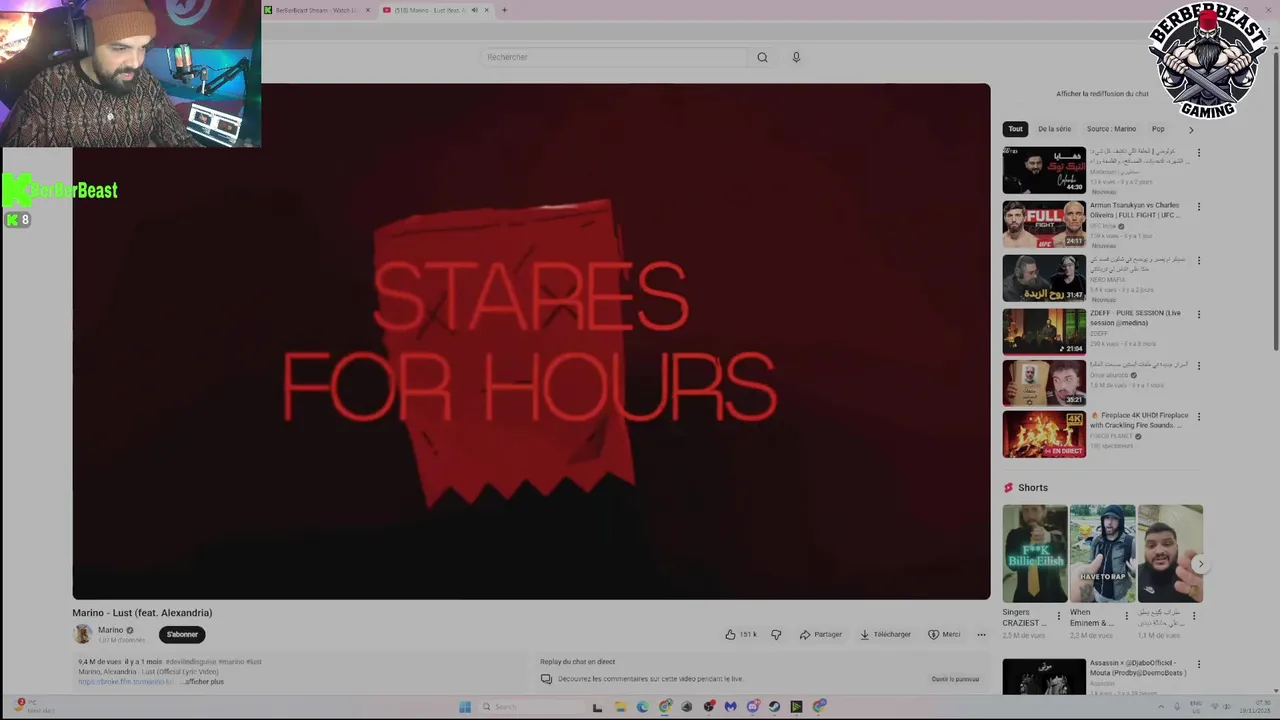Click the Fireplace 4K UHD video title
Image resolution: width=1280 pixels, height=720 pixels.
tap(1139, 420)
